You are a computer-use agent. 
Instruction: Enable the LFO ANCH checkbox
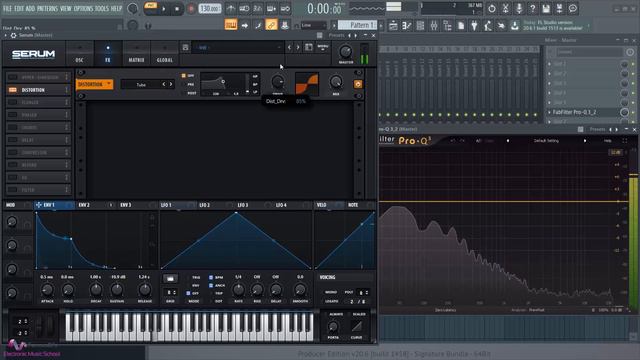point(211,285)
